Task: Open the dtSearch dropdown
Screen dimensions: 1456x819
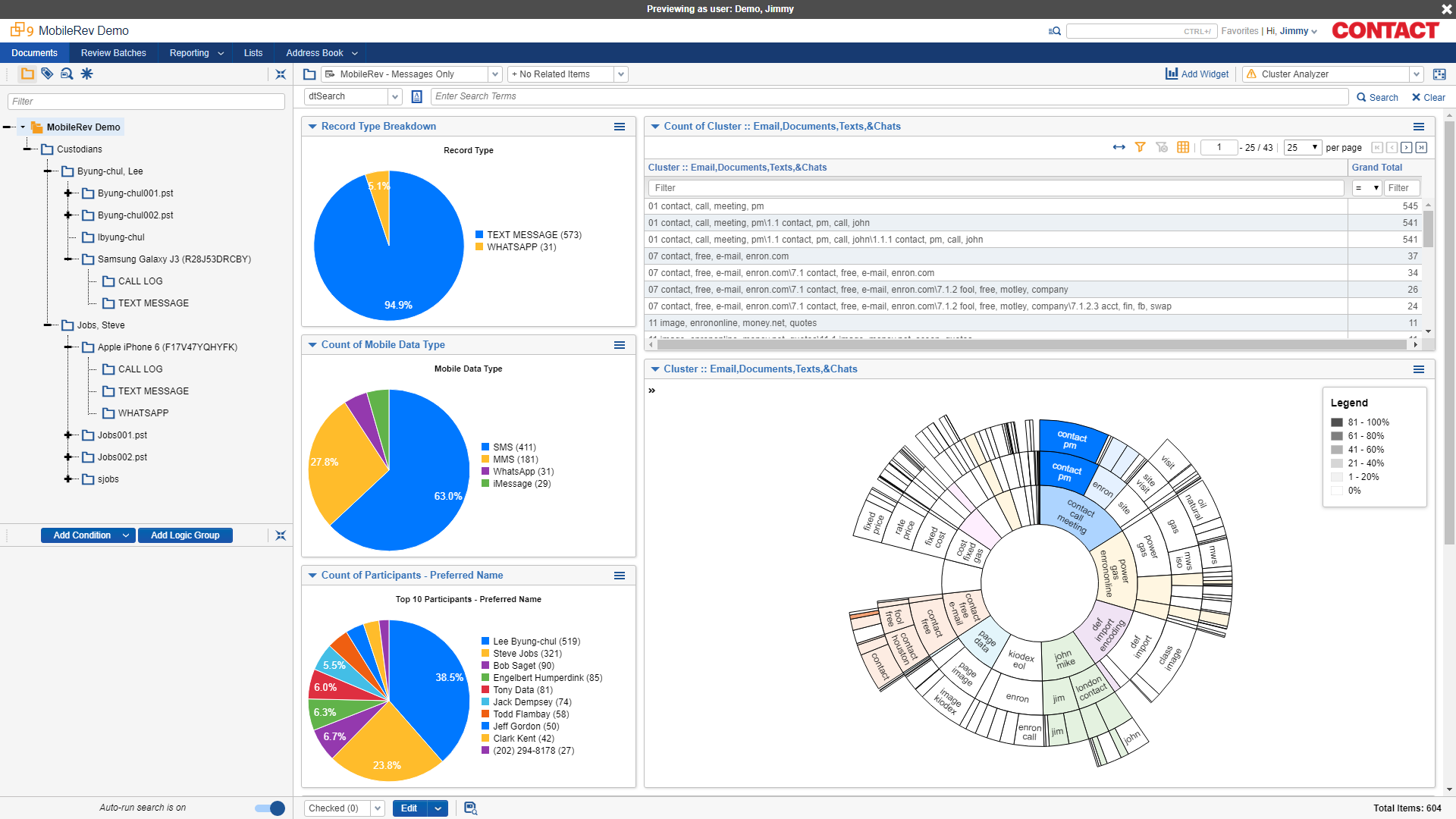Action: [x=395, y=96]
